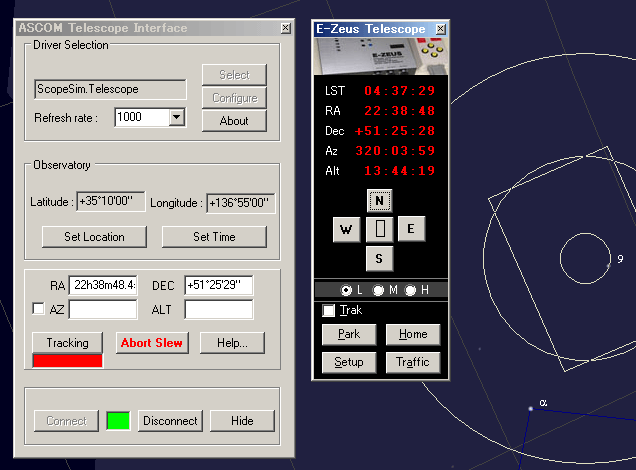Viewport: 636px width, 470px height.
Task: Click the DEC input field
Action: (219, 285)
